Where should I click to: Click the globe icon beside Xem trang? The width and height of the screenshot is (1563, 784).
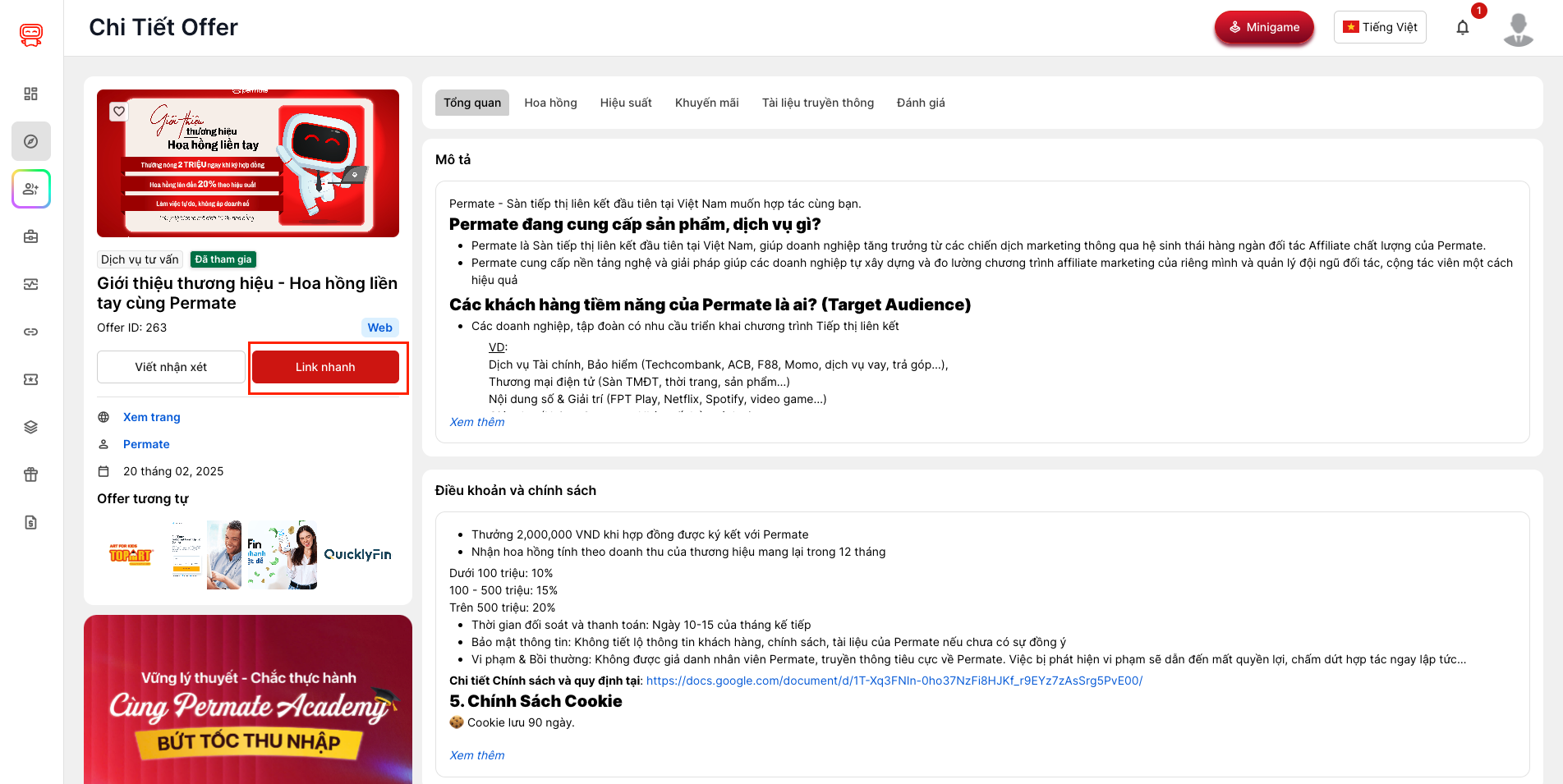pyautogui.click(x=103, y=417)
